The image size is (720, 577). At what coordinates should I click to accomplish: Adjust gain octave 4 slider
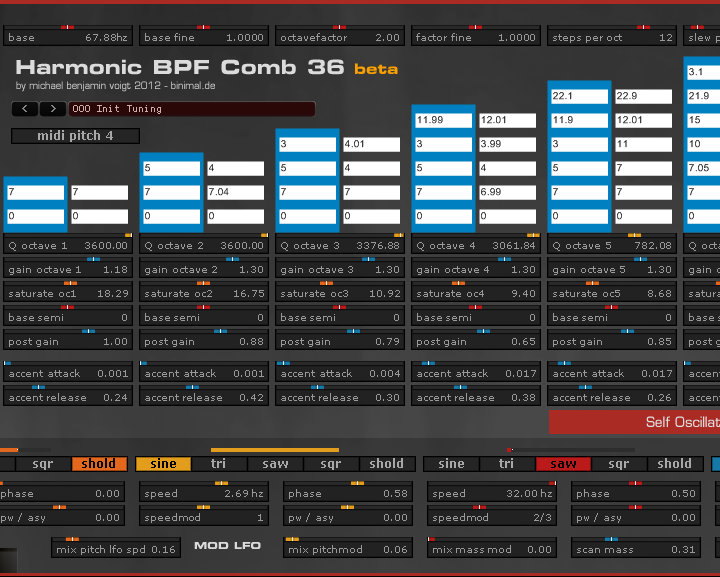pyautogui.click(x=476, y=268)
